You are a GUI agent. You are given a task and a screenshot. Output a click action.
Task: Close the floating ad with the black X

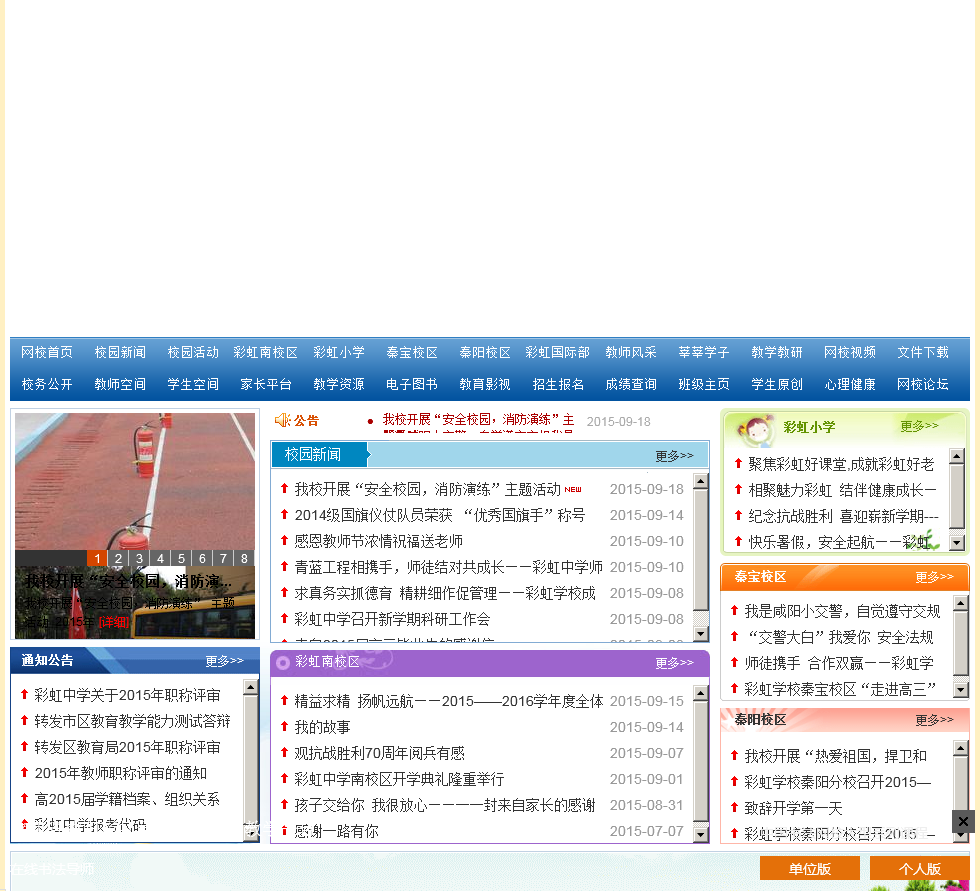click(x=963, y=821)
